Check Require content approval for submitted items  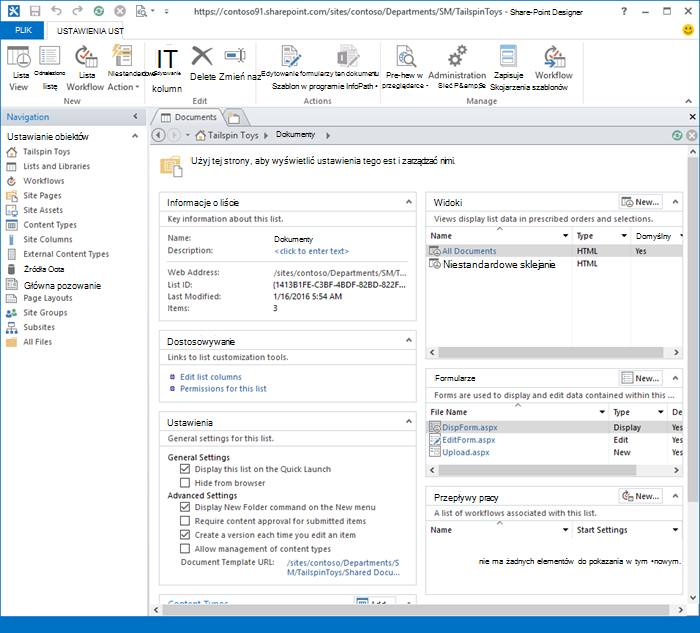coord(185,521)
